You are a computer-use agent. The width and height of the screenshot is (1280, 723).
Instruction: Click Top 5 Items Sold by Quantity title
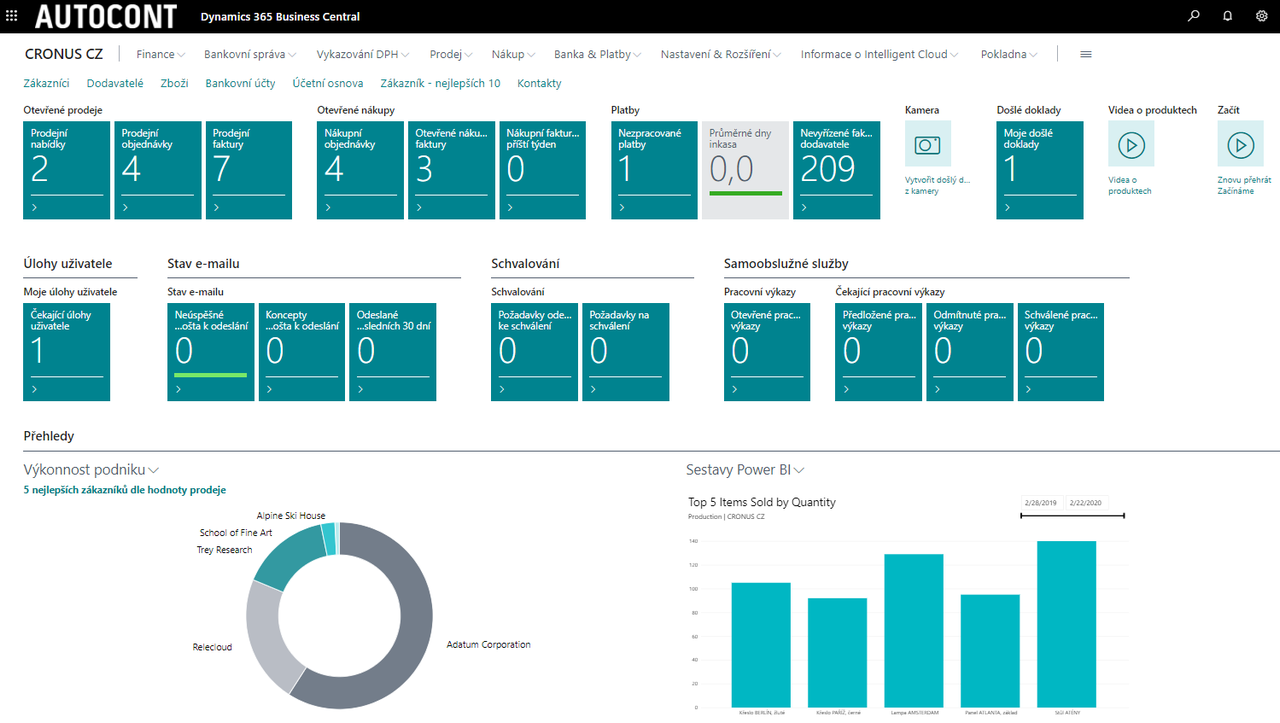pyautogui.click(x=762, y=503)
